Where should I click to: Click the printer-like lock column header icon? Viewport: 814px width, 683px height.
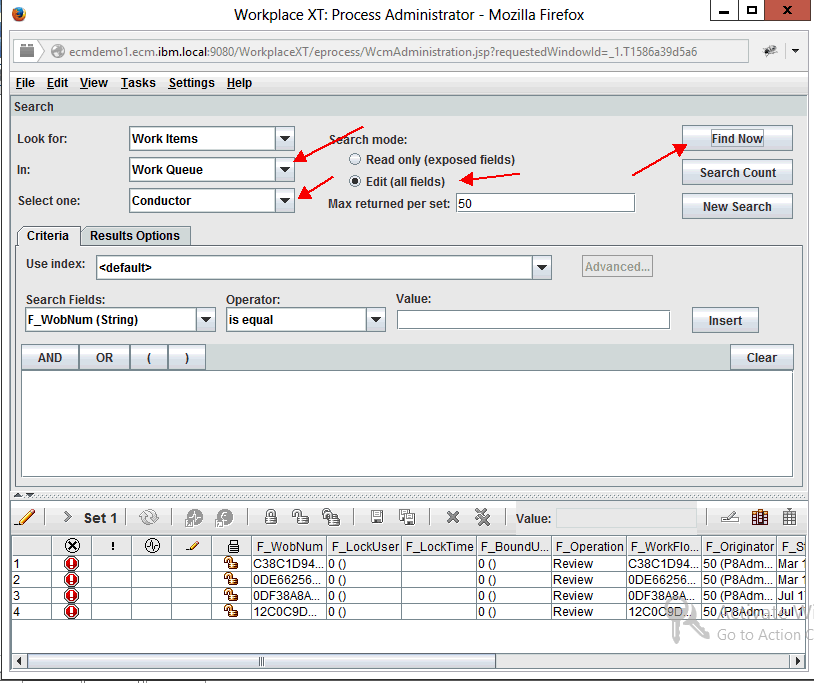233,546
